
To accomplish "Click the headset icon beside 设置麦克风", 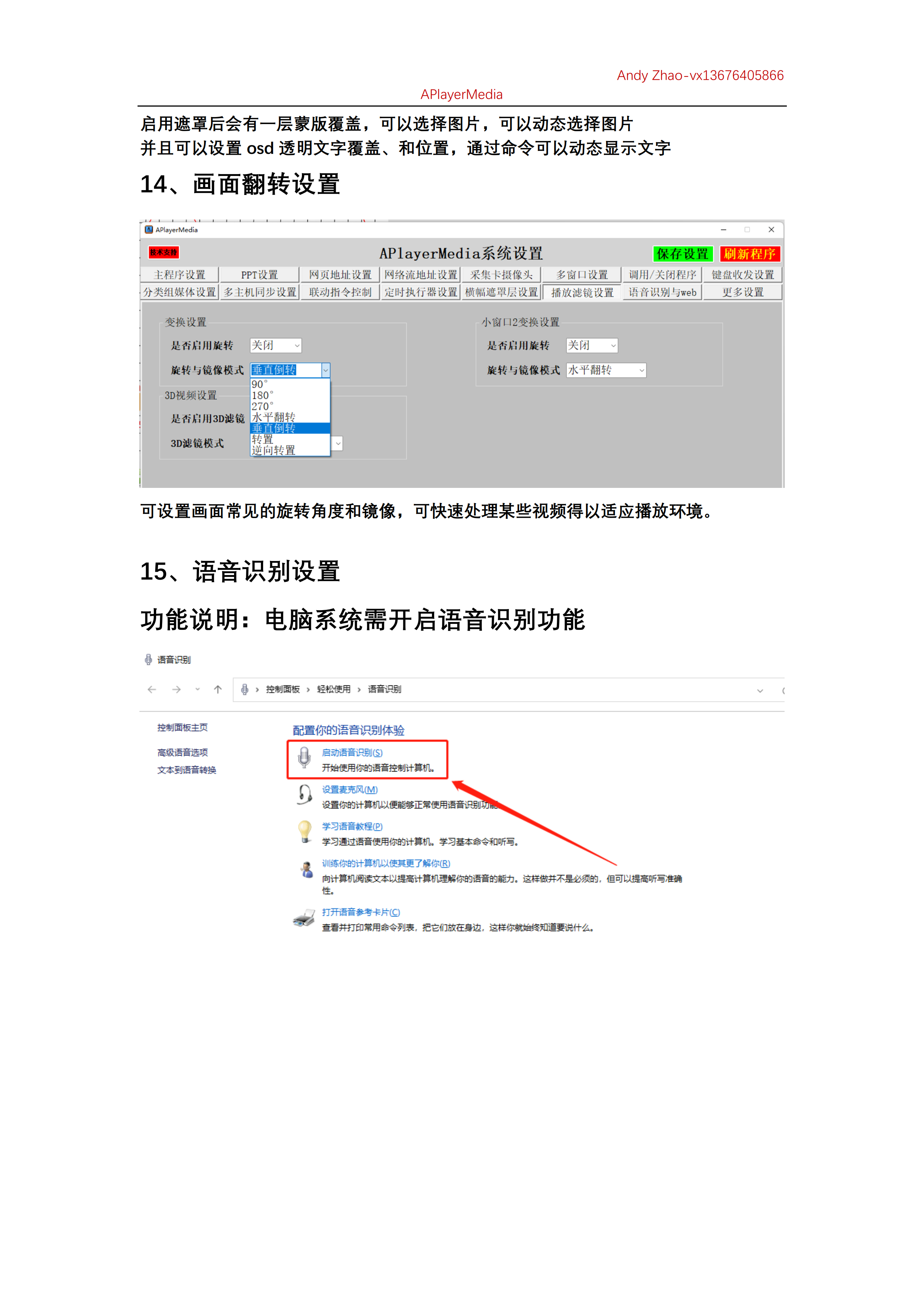I will pyautogui.click(x=305, y=794).
